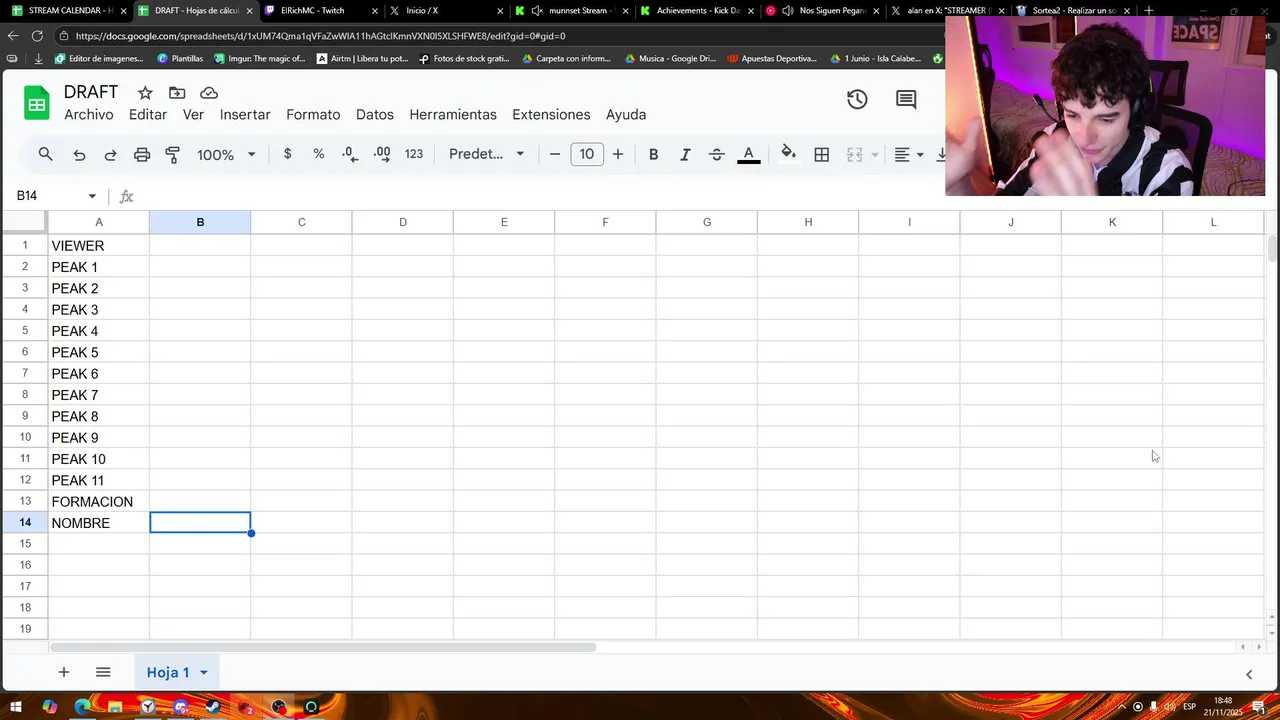Open the horizontal align dropdown
This screenshot has width=1280, height=720.
(x=908, y=154)
